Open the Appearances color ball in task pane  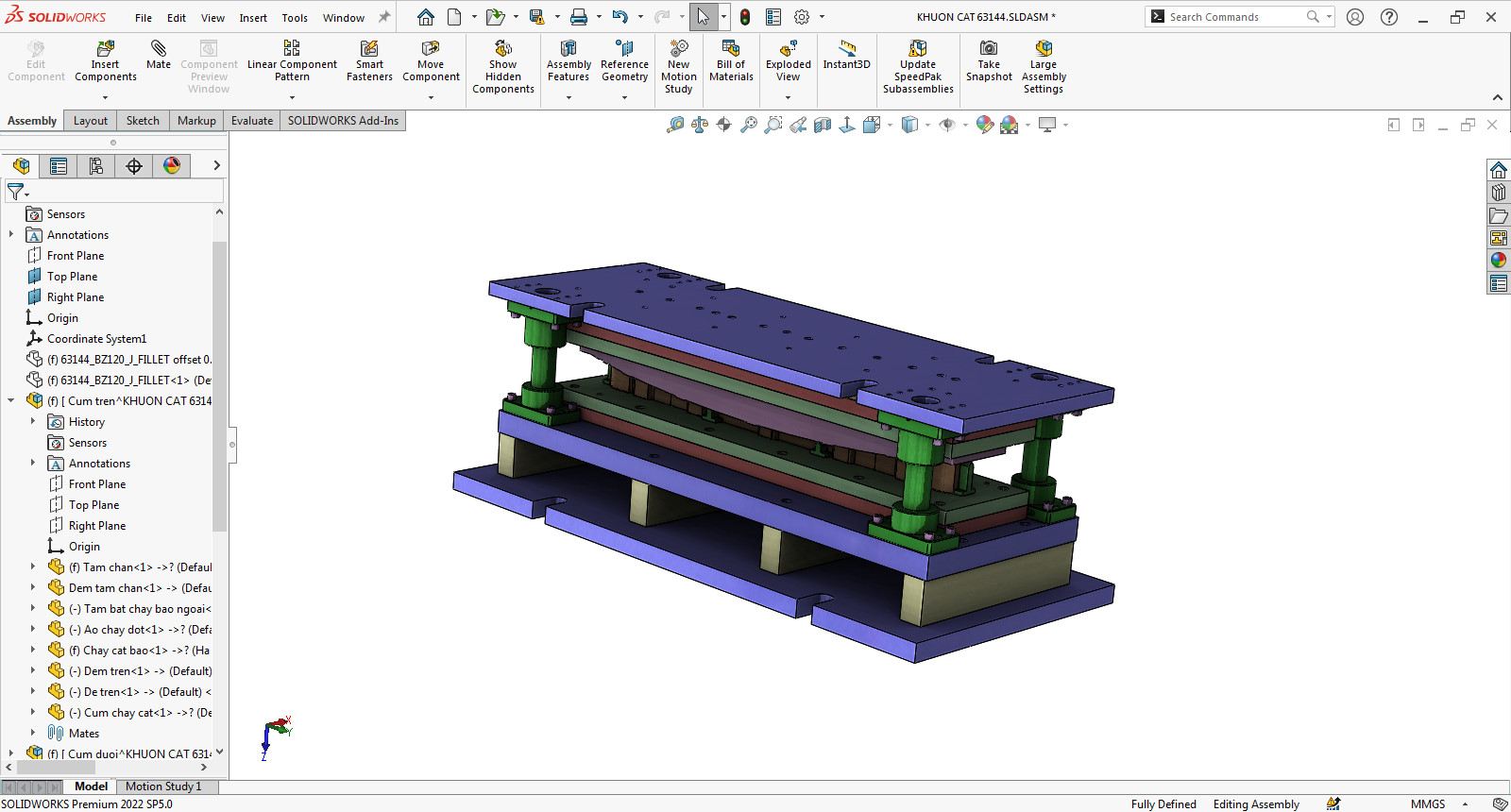pyautogui.click(x=1499, y=261)
